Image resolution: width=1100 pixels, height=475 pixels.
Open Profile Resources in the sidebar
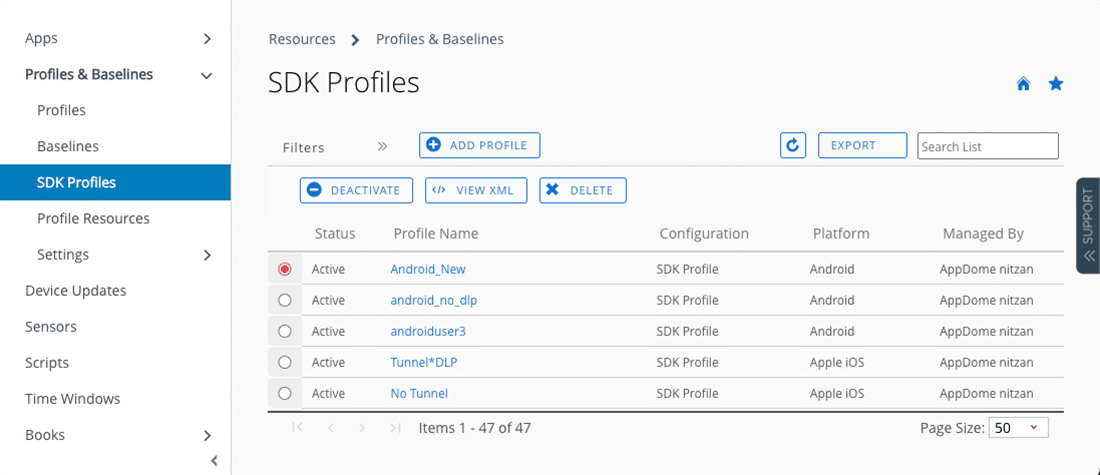(x=93, y=218)
